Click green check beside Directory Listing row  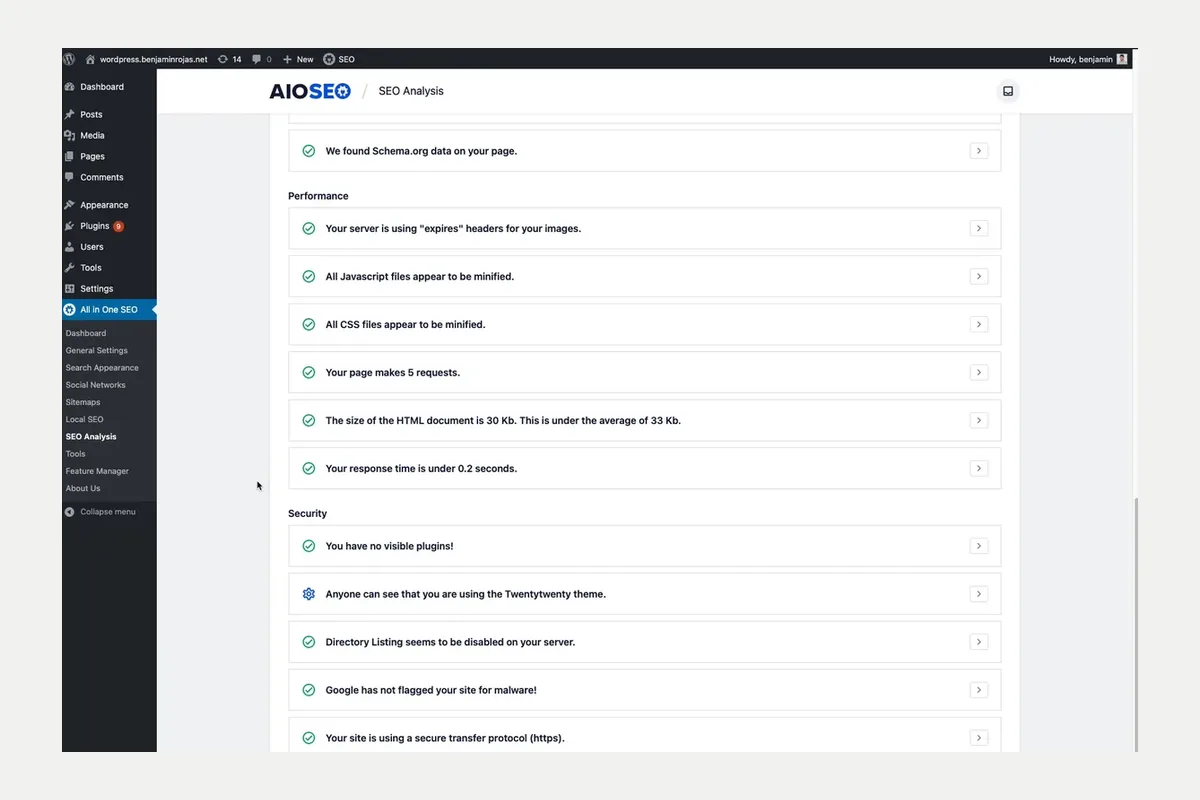click(309, 642)
